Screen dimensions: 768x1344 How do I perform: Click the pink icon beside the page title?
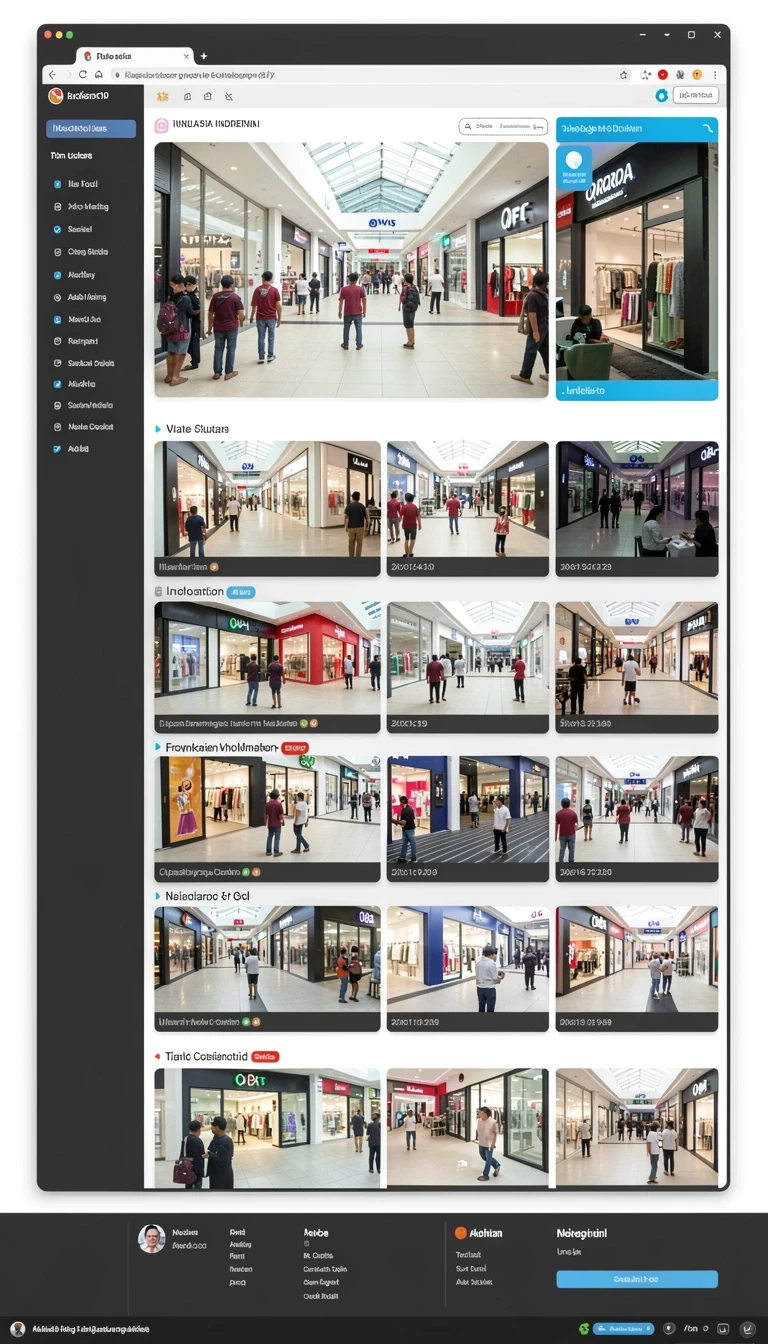[x=161, y=126]
